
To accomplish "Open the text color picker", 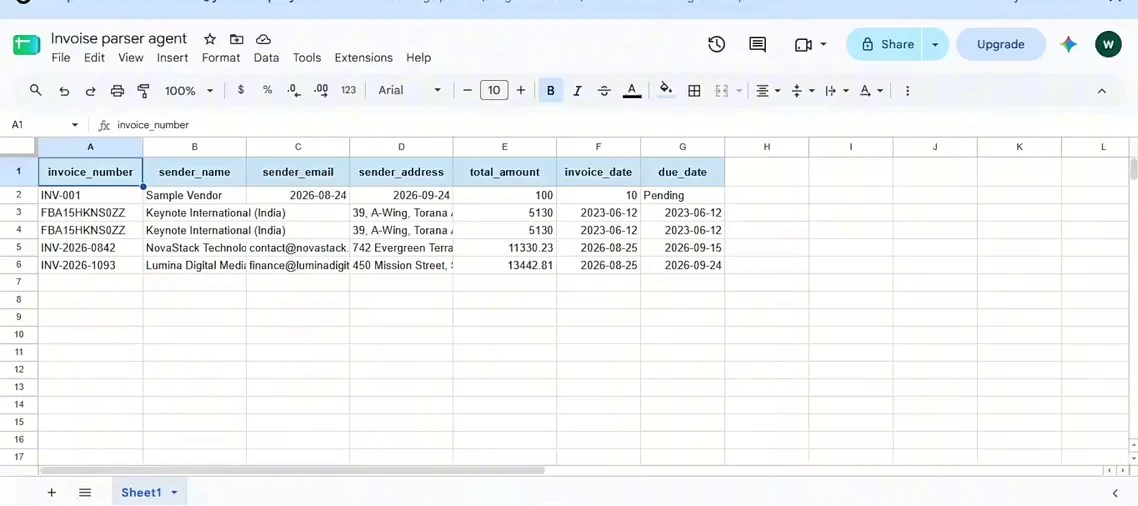I will [632, 91].
